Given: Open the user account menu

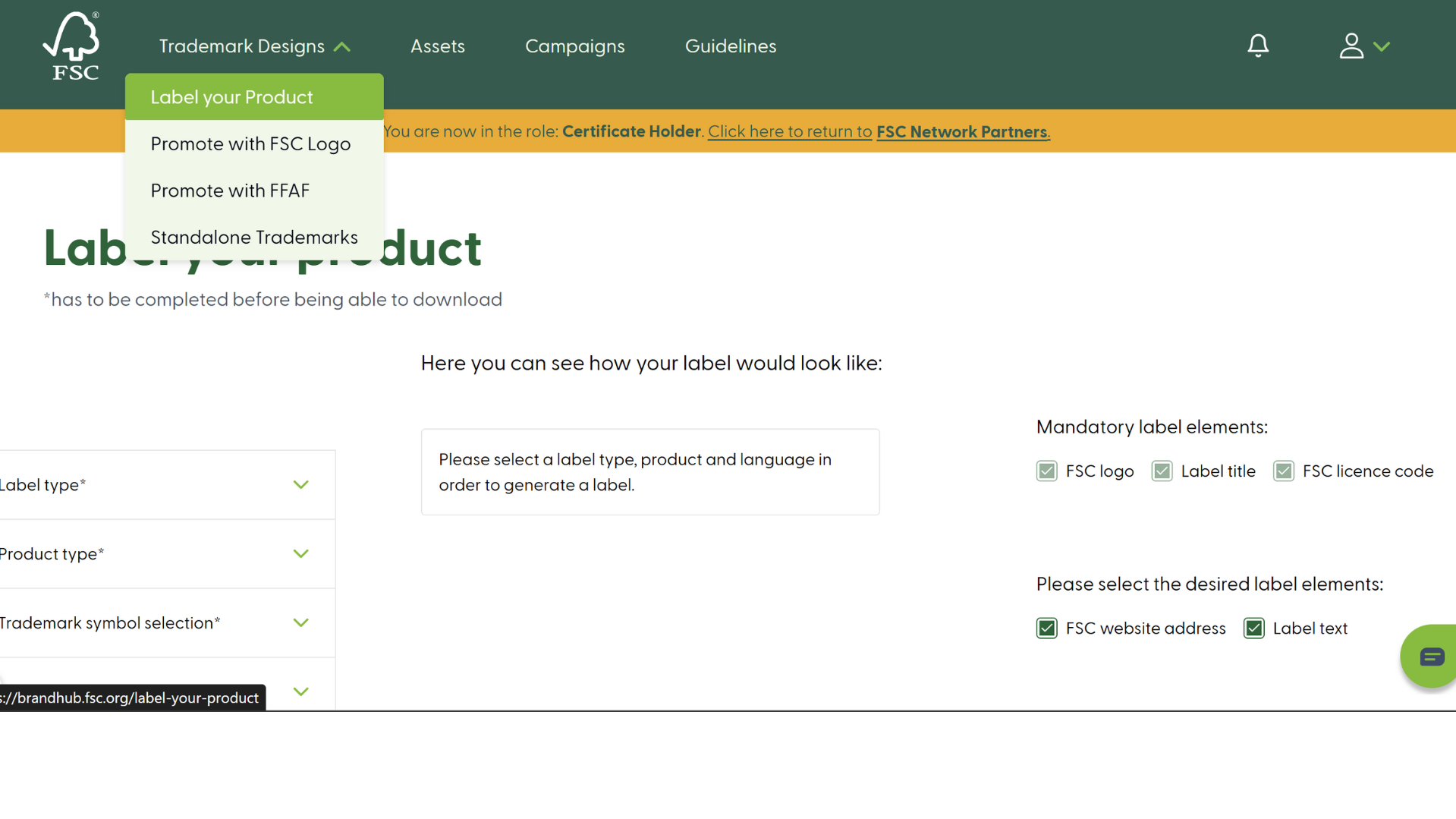Looking at the screenshot, I should coord(1363,46).
